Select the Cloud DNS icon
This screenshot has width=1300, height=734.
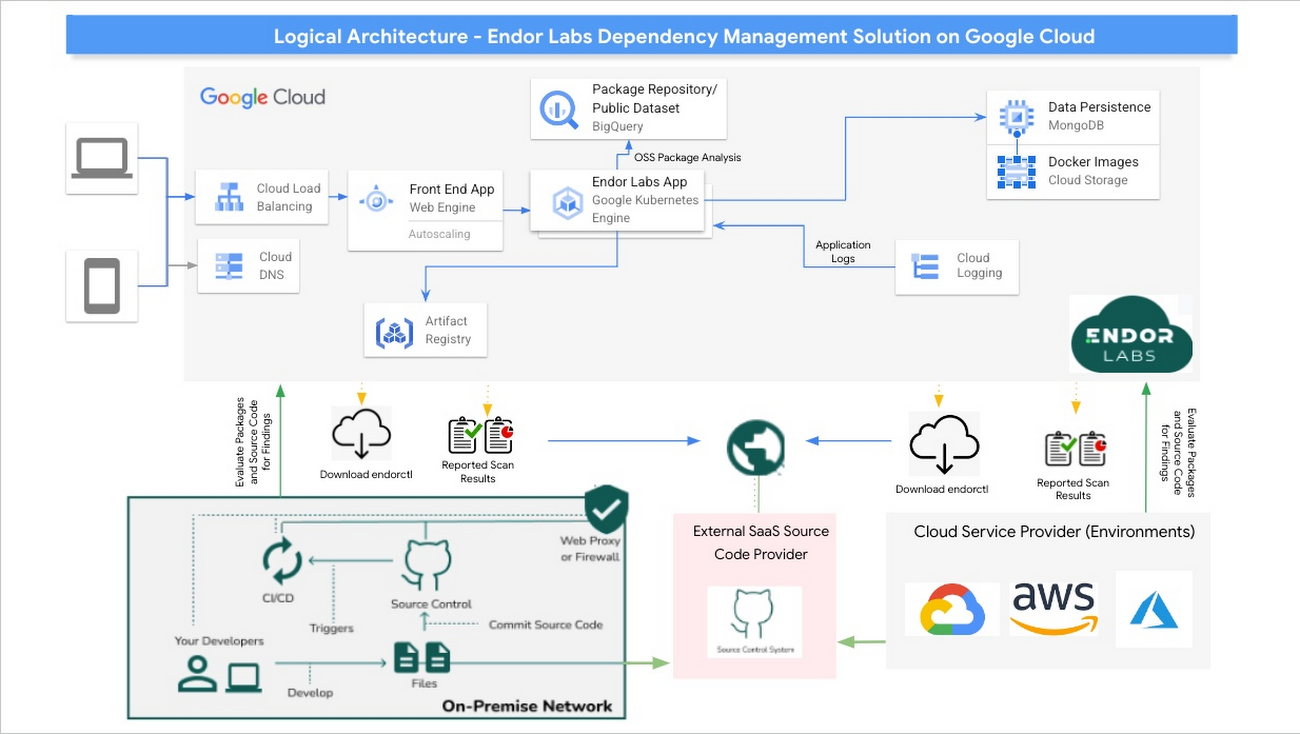tap(229, 266)
